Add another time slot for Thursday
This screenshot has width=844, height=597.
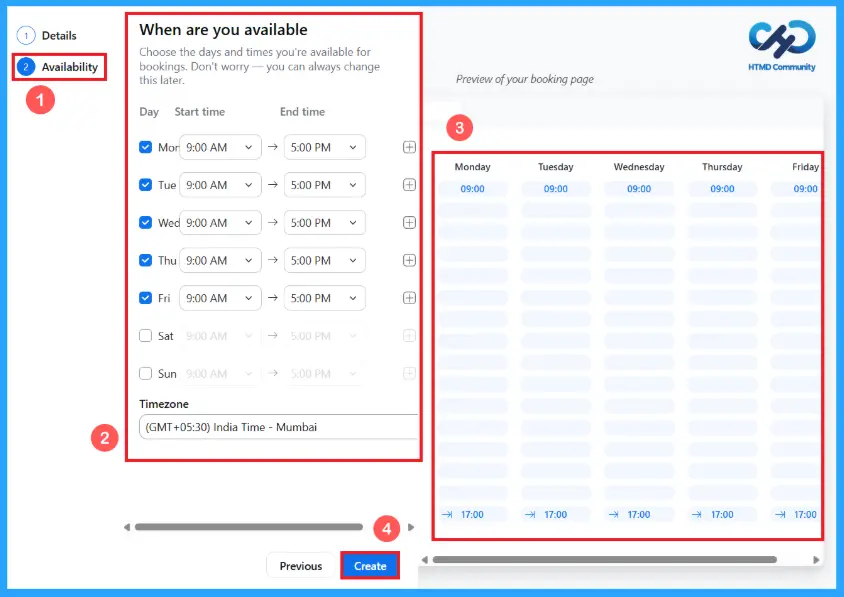pos(409,260)
